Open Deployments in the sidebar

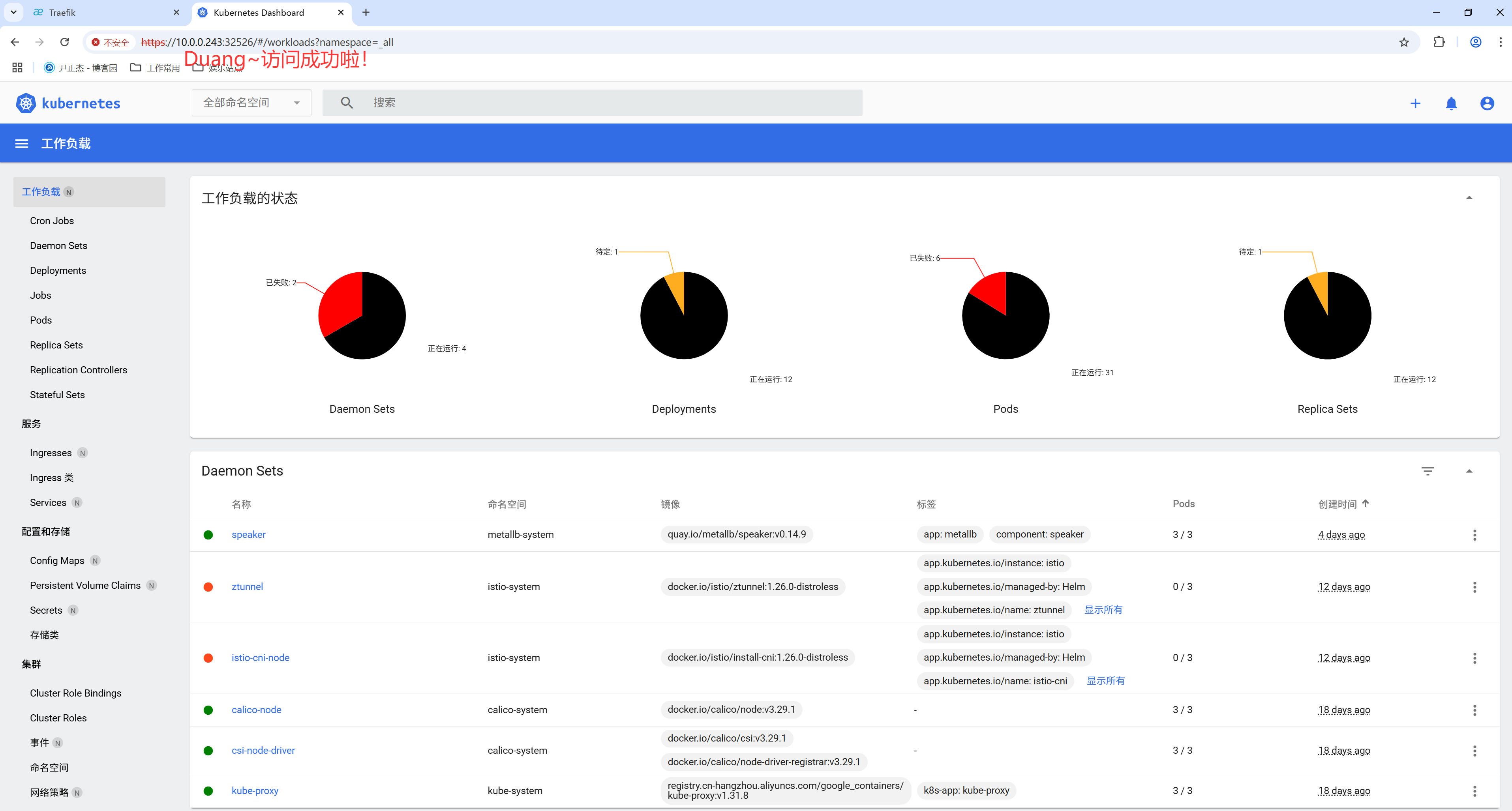tap(58, 270)
